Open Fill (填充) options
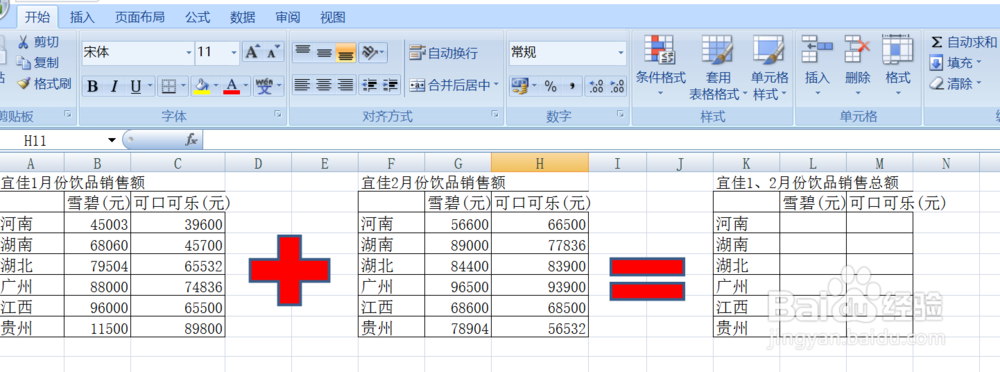1000x372 pixels. point(955,63)
